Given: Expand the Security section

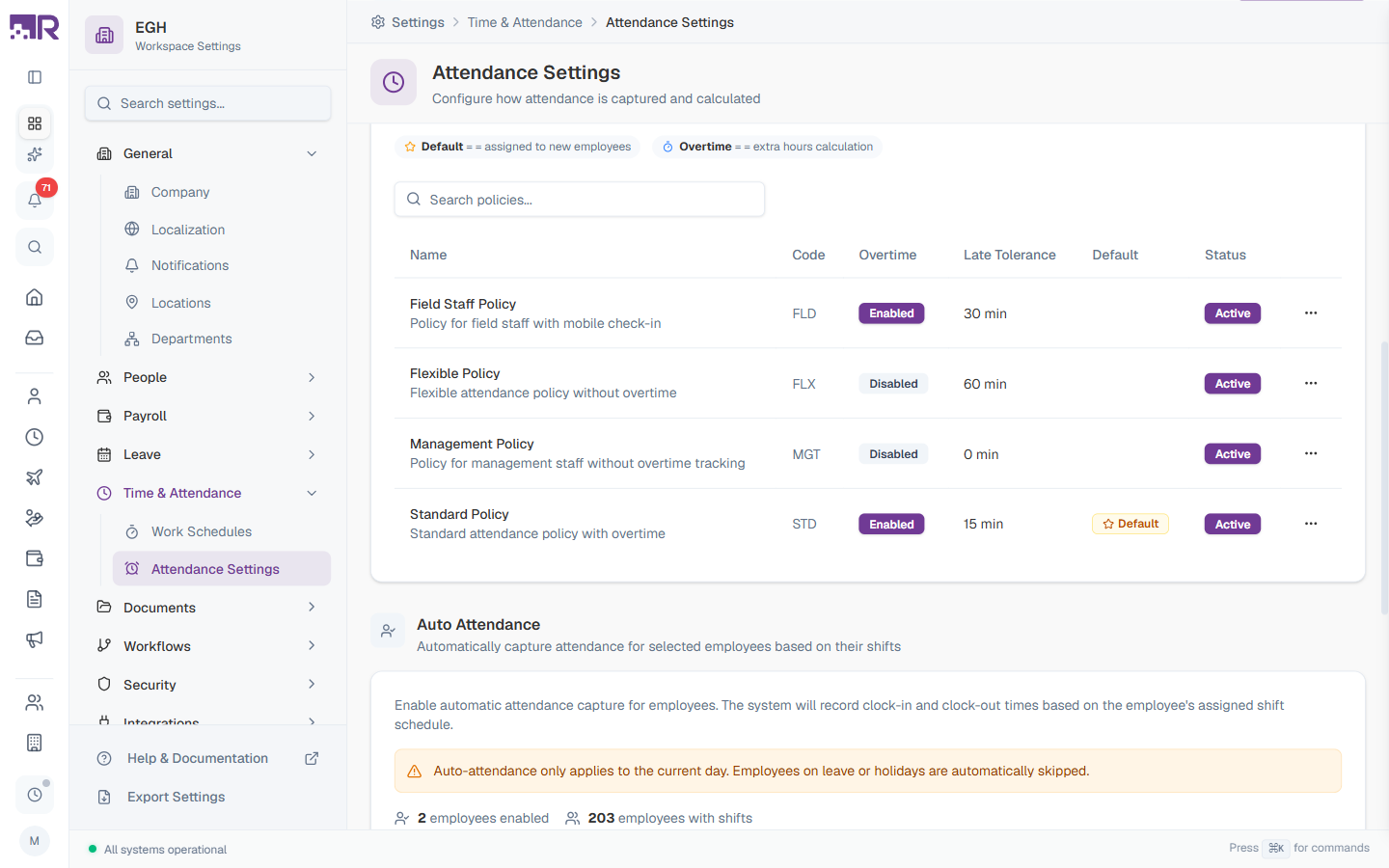Looking at the screenshot, I should click(x=207, y=685).
